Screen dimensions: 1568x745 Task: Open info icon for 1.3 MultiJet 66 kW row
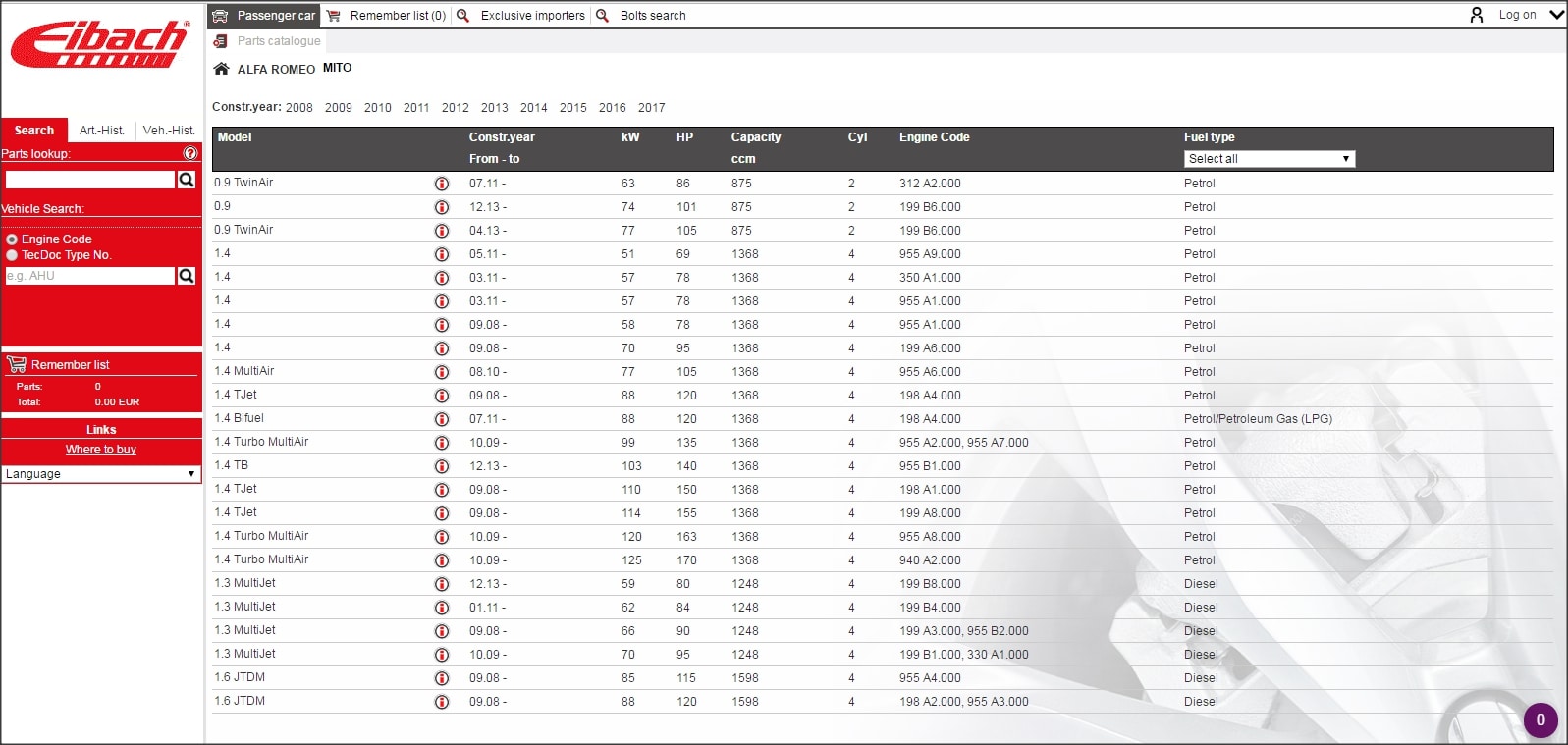(x=442, y=631)
